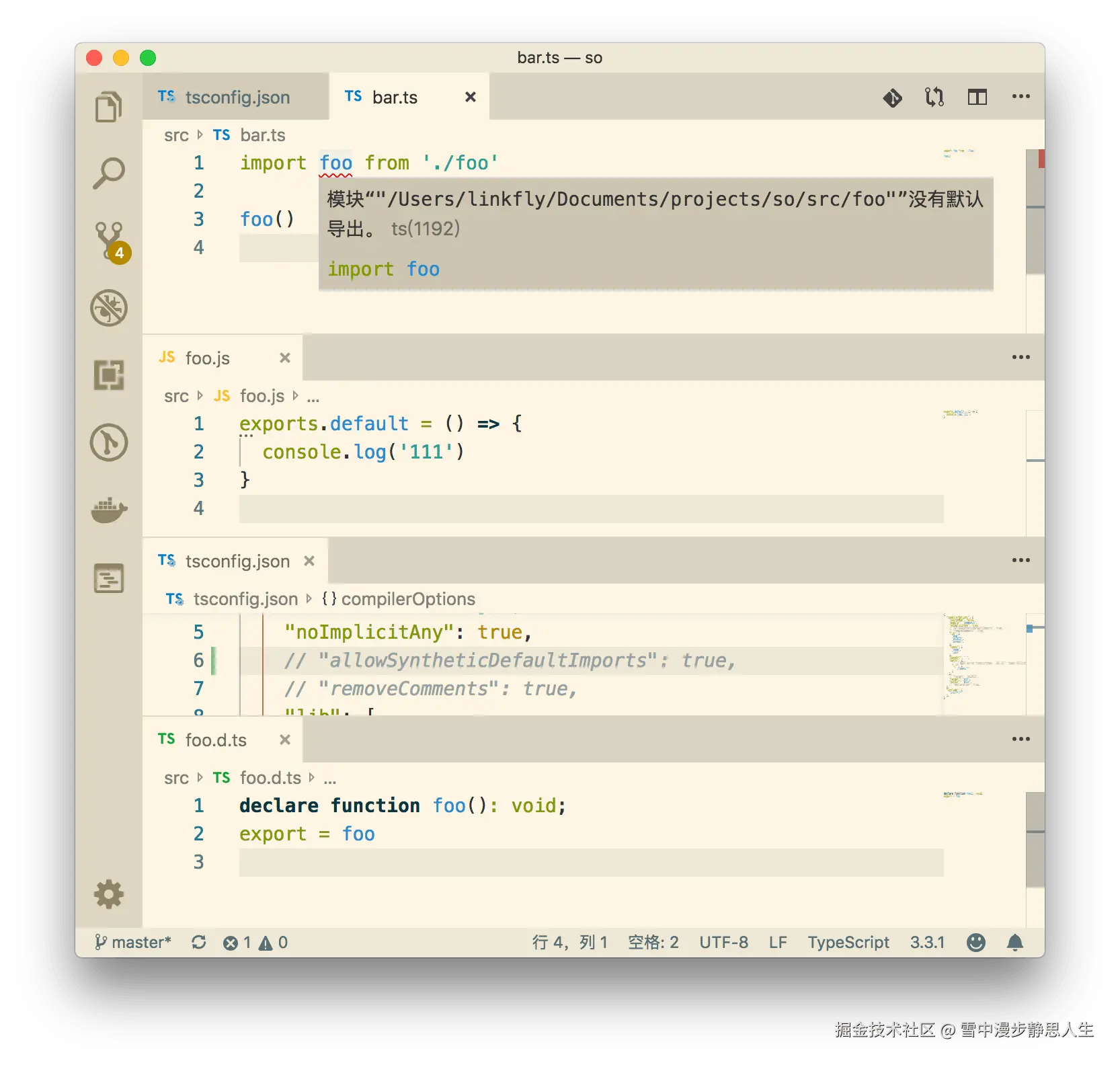The width and height of the screenshot is (1120, 1065).
Task: Close the bar.ts tab
Action: coord(471,97)
